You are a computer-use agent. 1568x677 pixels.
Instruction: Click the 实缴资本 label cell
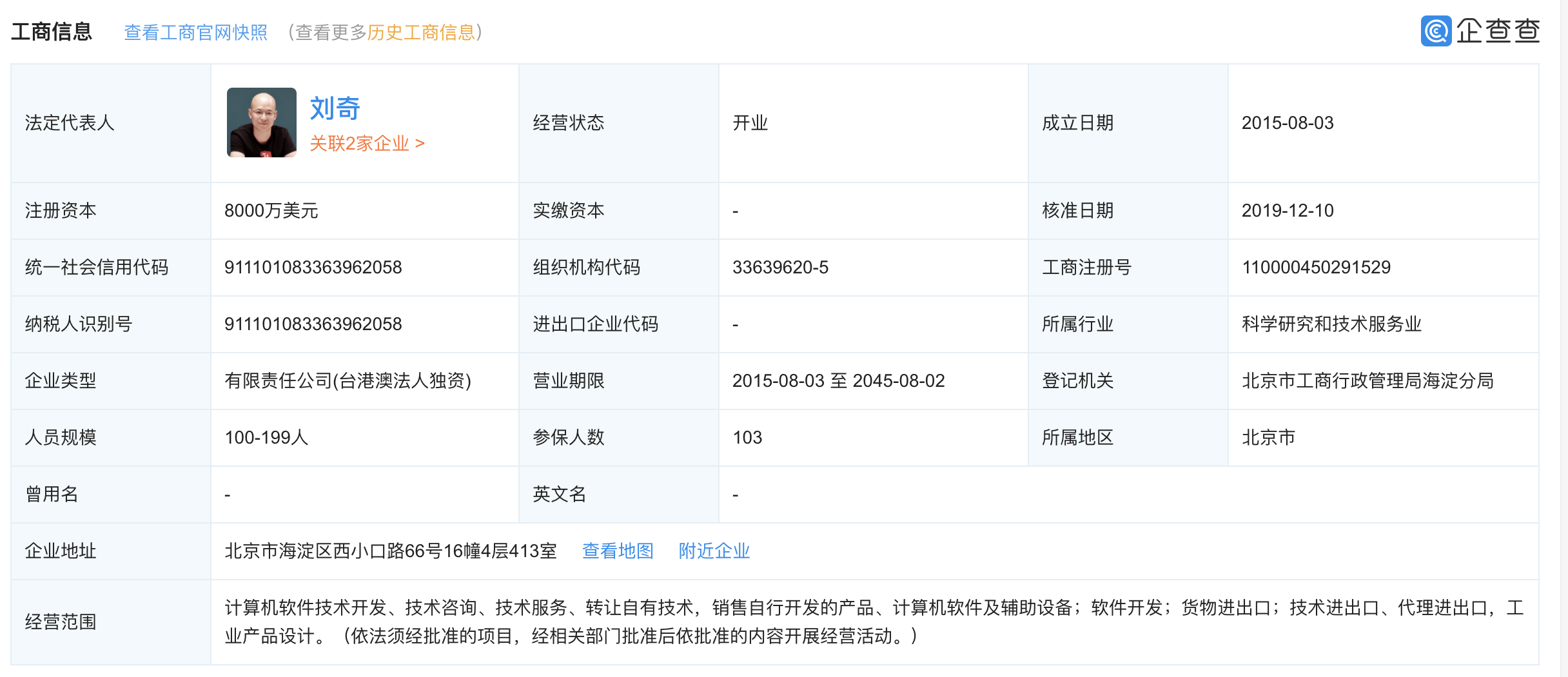point(619,211)
